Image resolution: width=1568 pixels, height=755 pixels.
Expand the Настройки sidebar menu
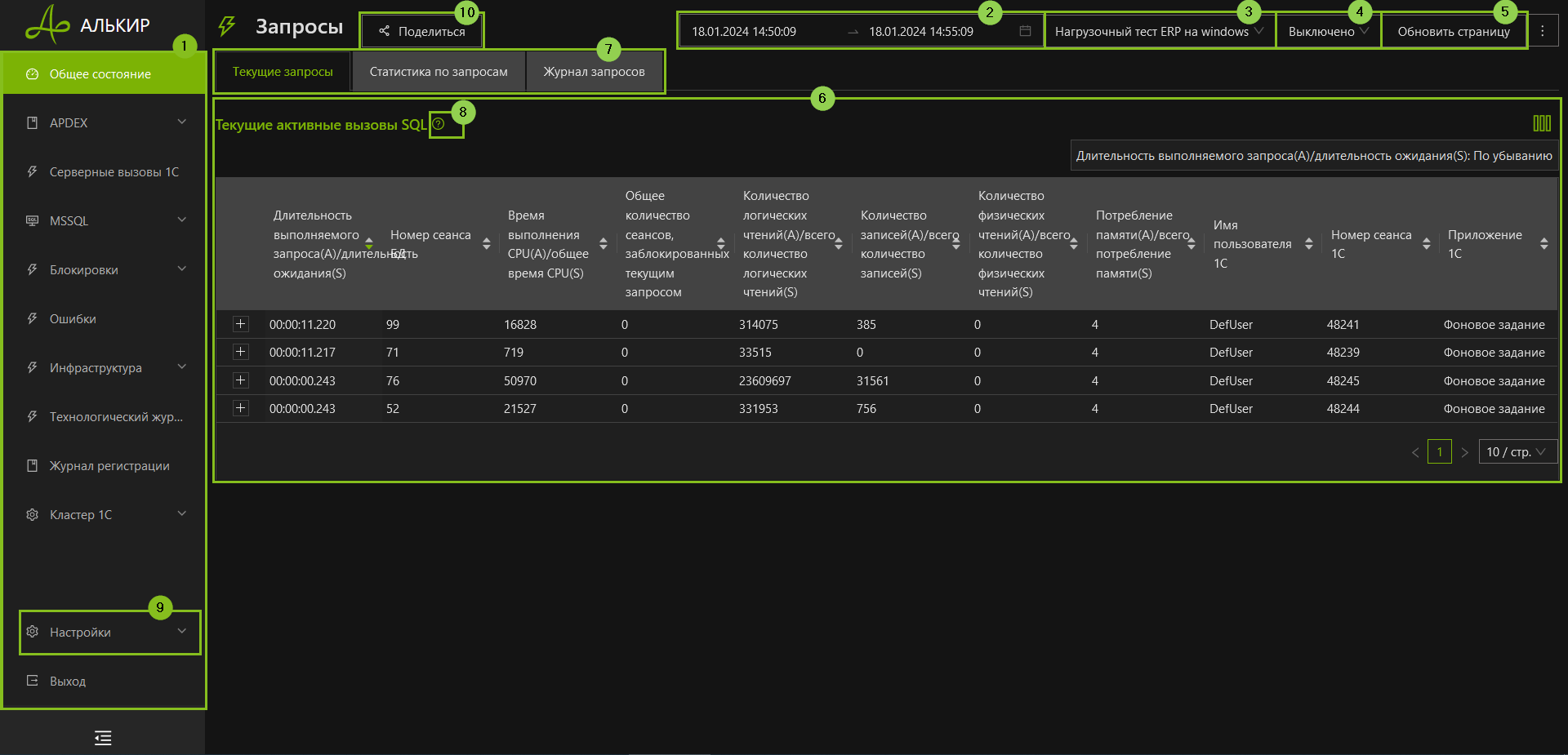click(x=109, y=632)
